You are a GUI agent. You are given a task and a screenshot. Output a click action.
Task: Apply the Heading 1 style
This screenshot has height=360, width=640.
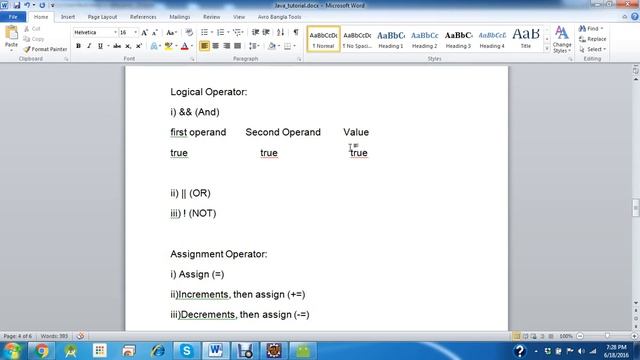(391, 39)
